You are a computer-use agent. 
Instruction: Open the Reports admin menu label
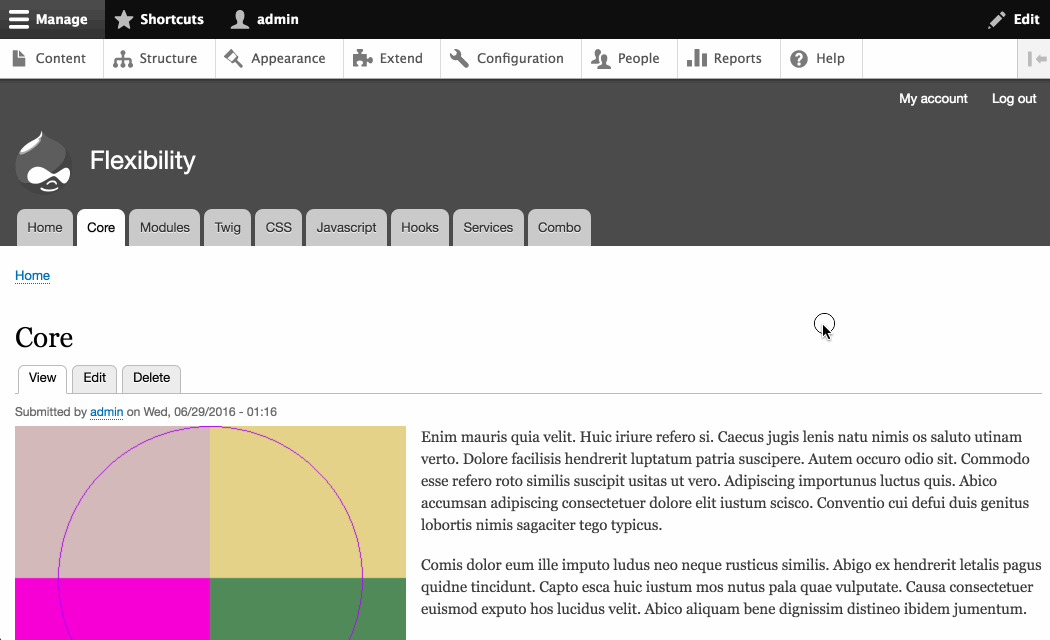[x=737, y=59]
